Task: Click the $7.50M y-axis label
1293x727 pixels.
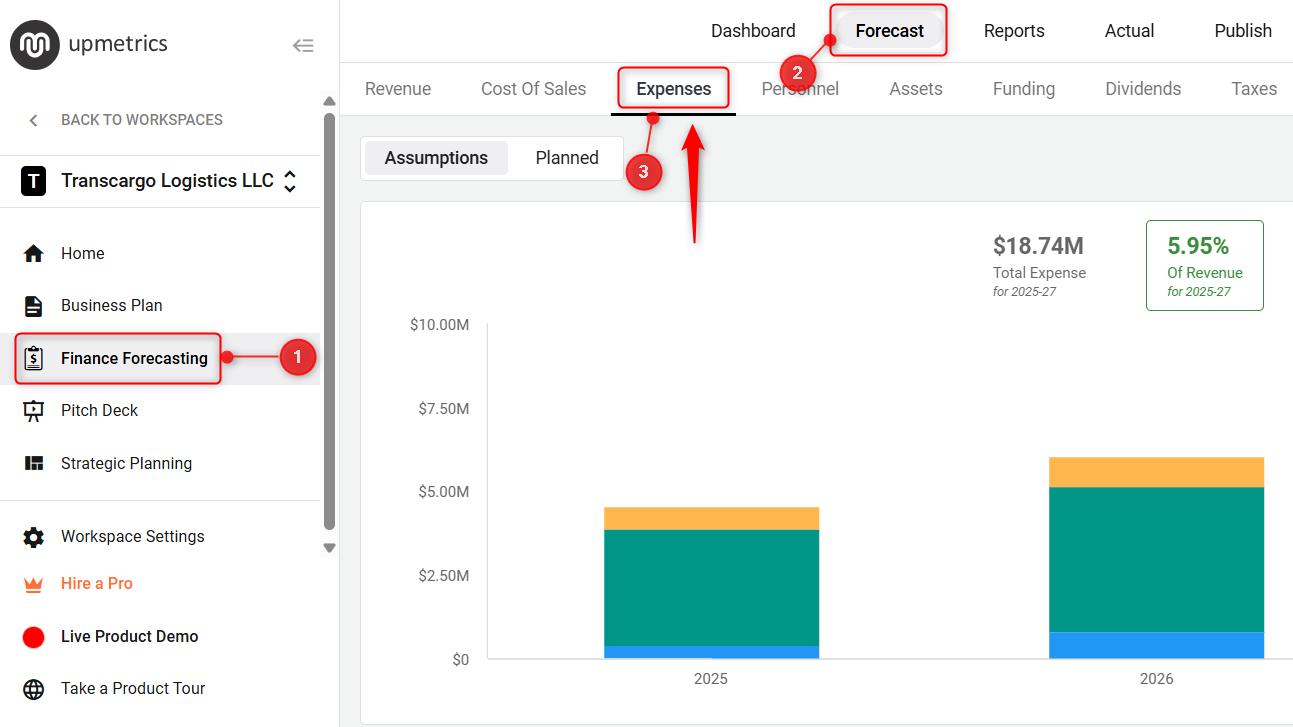Action: [444, 409]
